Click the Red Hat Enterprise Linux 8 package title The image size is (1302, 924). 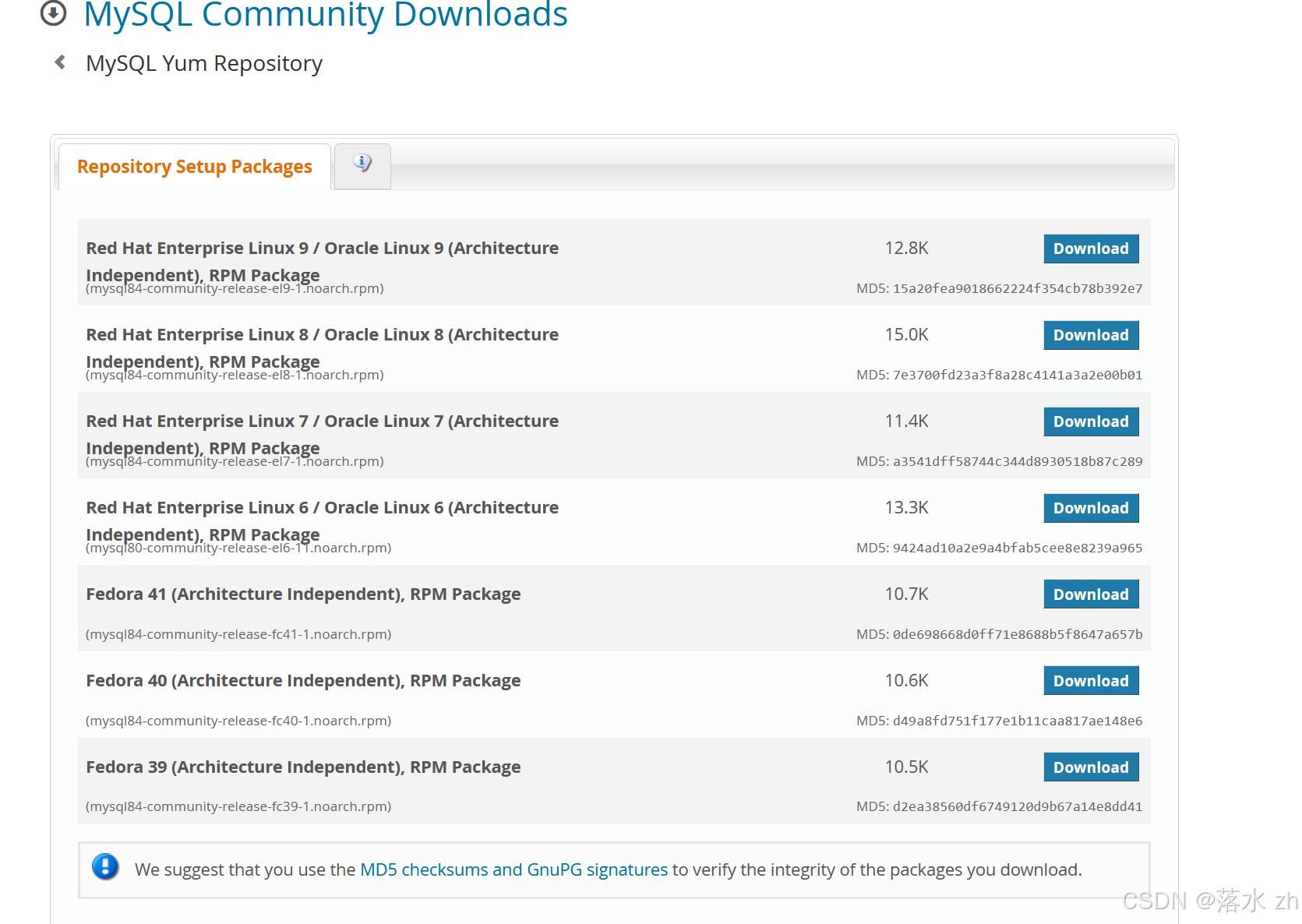pos(322,348)
